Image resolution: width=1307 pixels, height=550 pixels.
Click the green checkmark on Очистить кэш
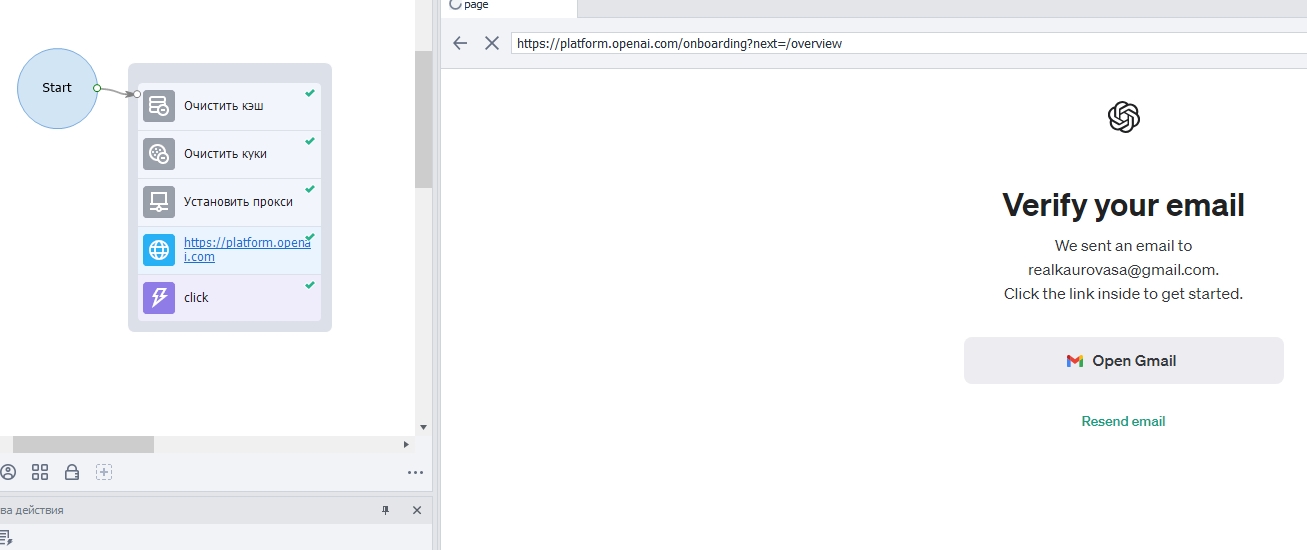coord(310,93)
